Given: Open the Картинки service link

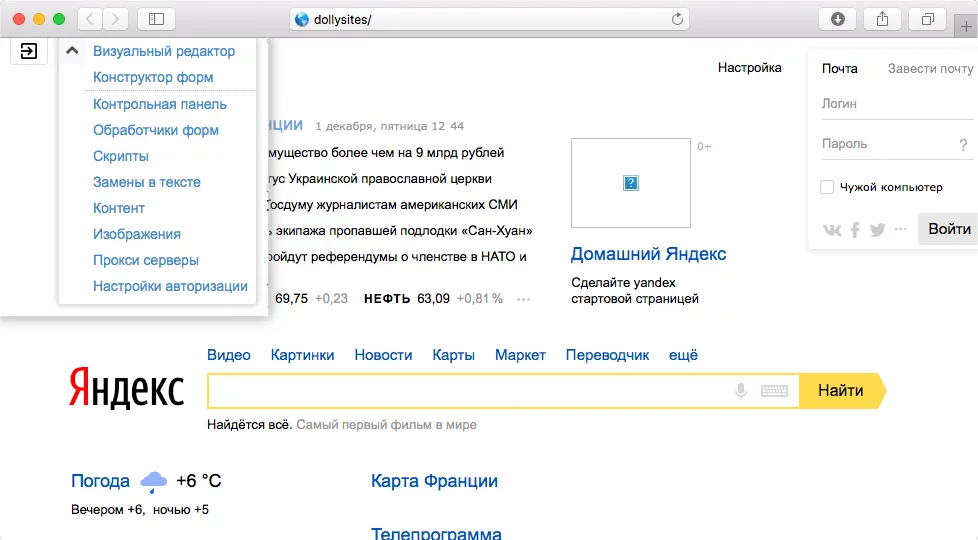Looking at the screenshot, I should click(303, 355).
